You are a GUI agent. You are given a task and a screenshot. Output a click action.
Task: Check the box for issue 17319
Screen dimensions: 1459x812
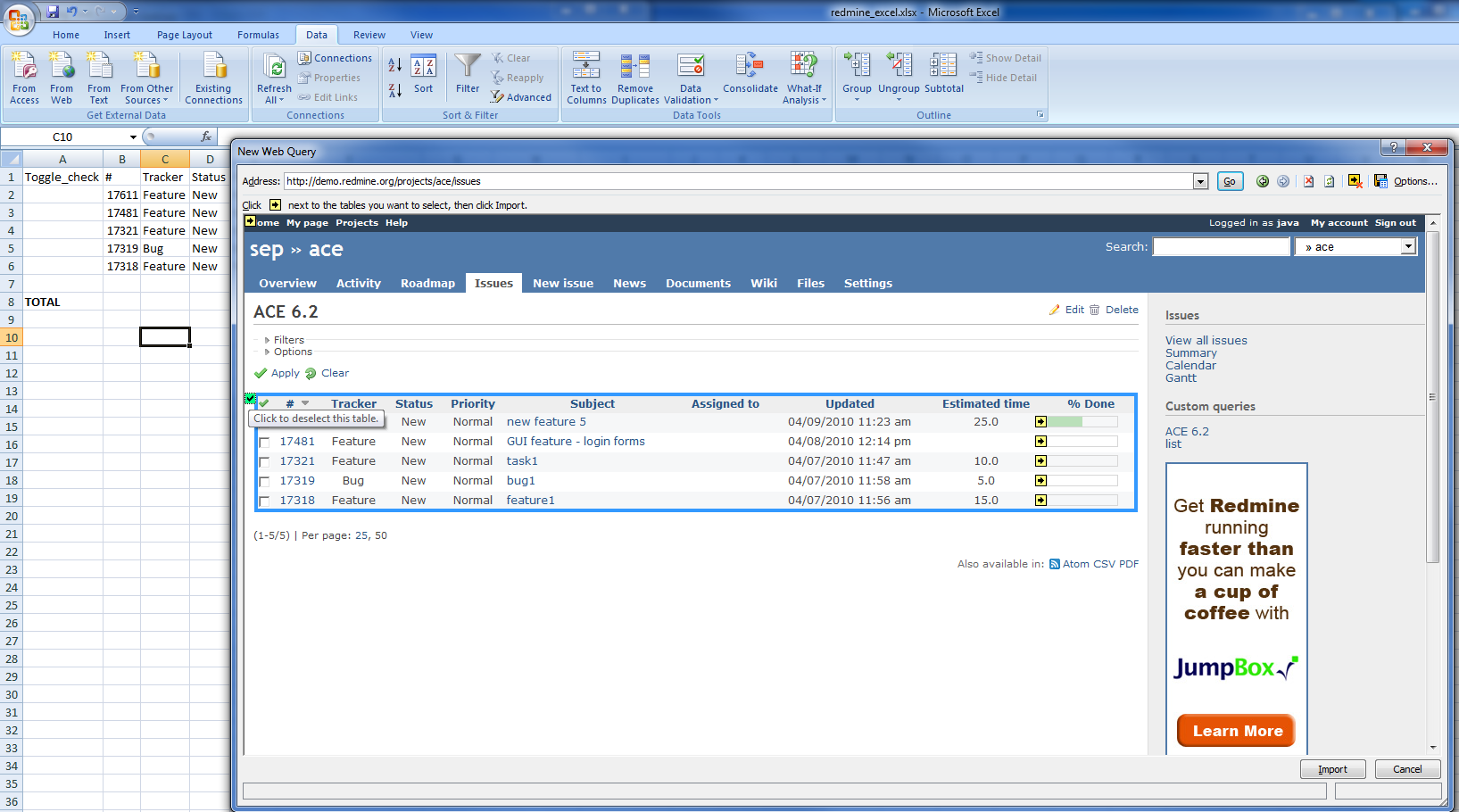coord(264,482)
